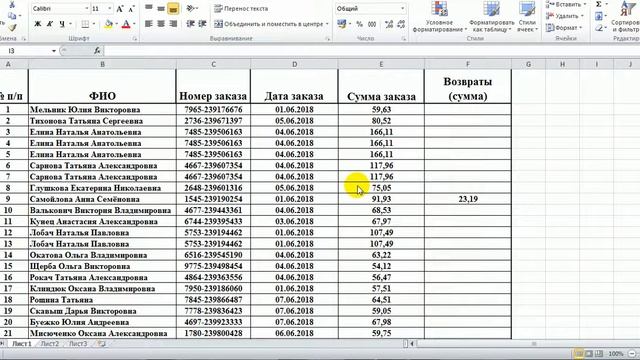This screenshot has width=640, height=360.
Task: Select column B header
Action: coord(102,64)
